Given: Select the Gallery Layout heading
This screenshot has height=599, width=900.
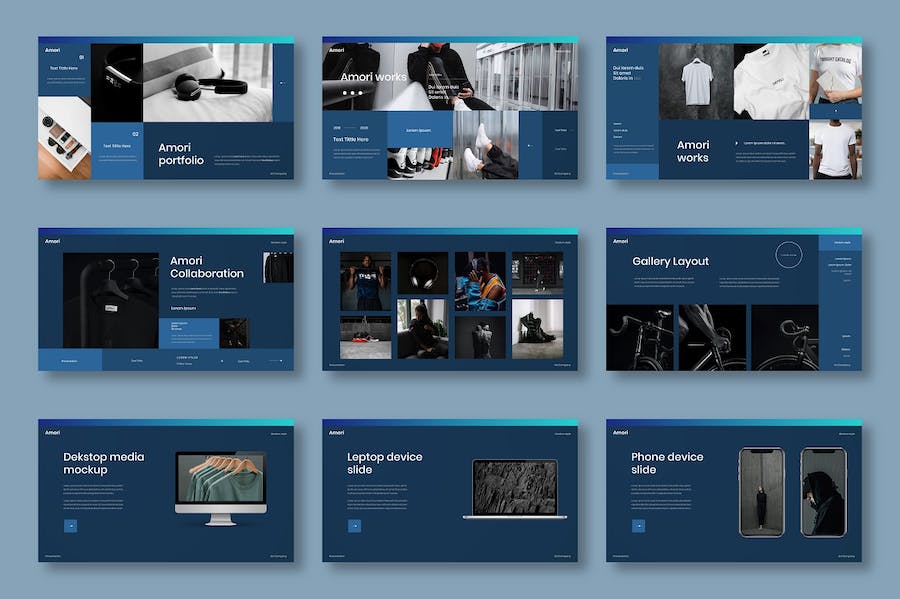Looking at the screenshot, I should point(670,261).
